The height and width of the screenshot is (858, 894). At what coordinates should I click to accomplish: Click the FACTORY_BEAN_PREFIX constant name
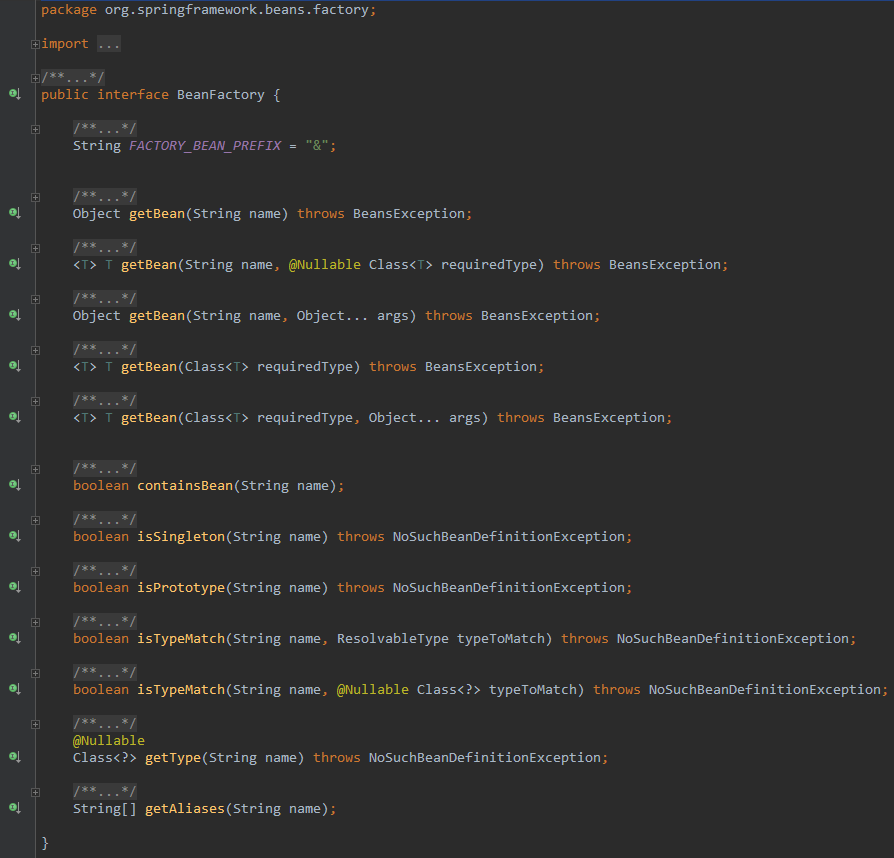(205, 146)
